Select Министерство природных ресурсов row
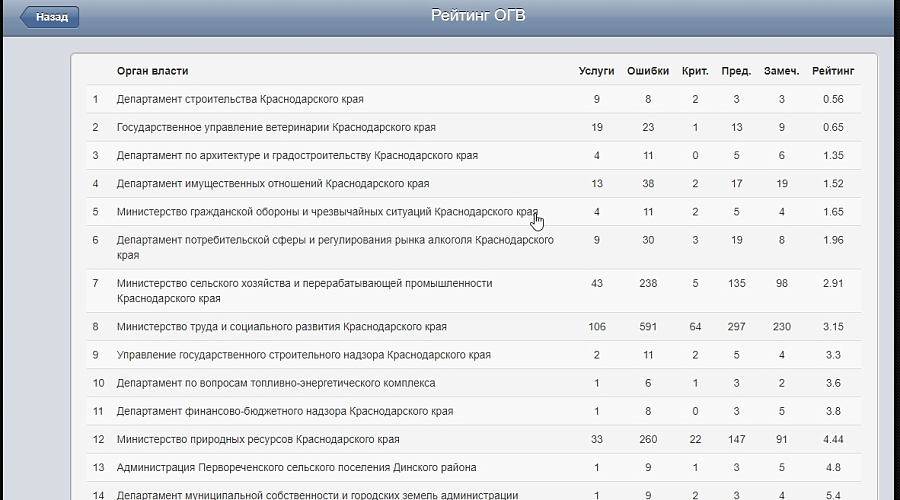Screen dimensions: 900x500 coord(474,439)
